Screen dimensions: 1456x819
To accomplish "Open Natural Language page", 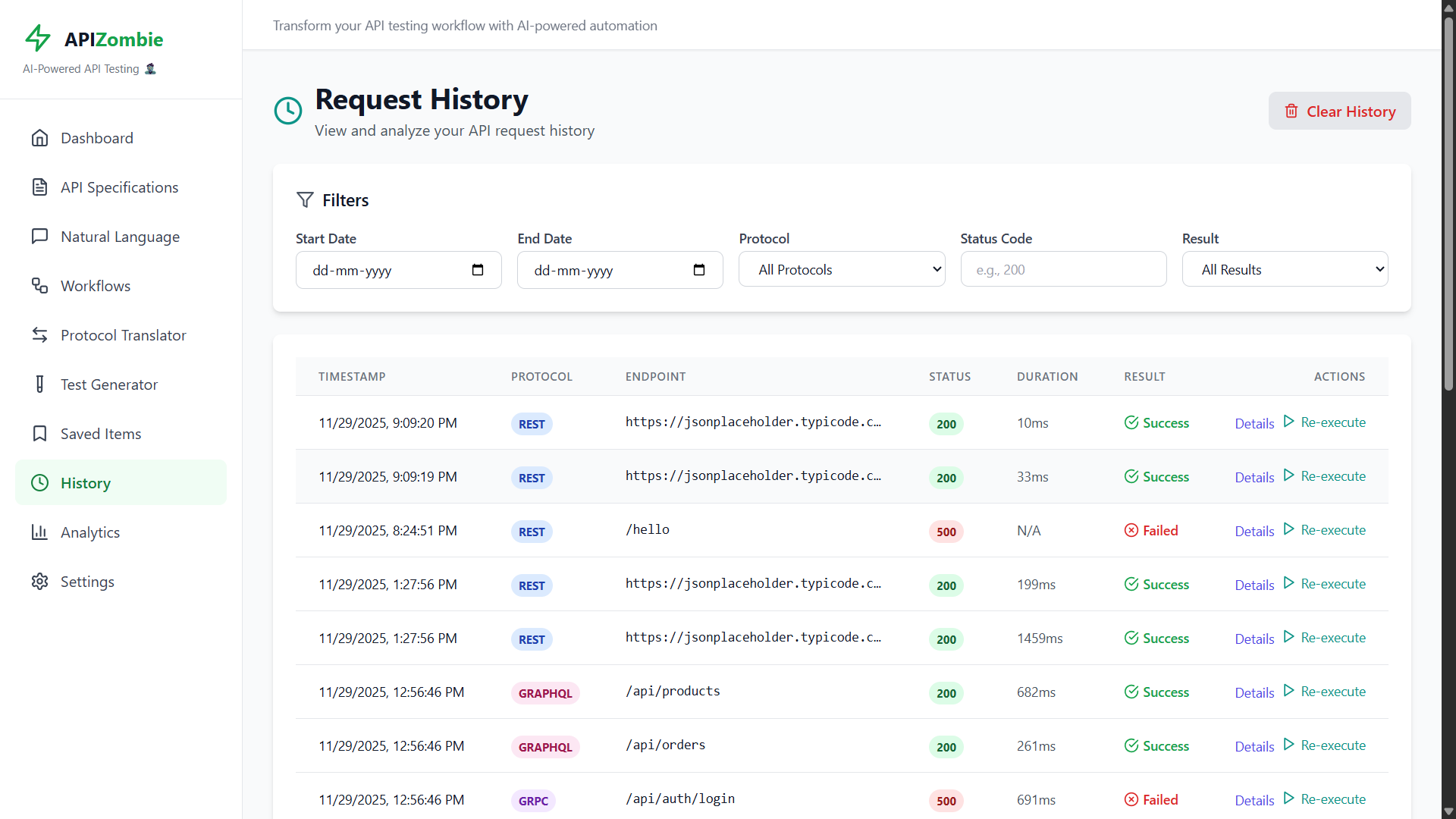I will [x=120, y=237].
